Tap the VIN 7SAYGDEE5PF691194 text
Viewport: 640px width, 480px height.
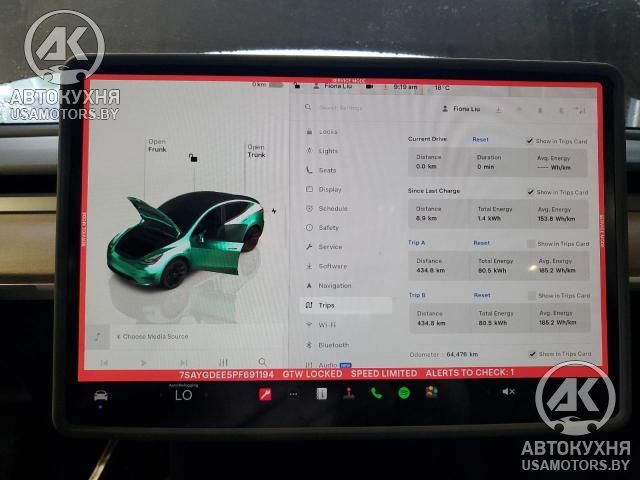point(227,375)
